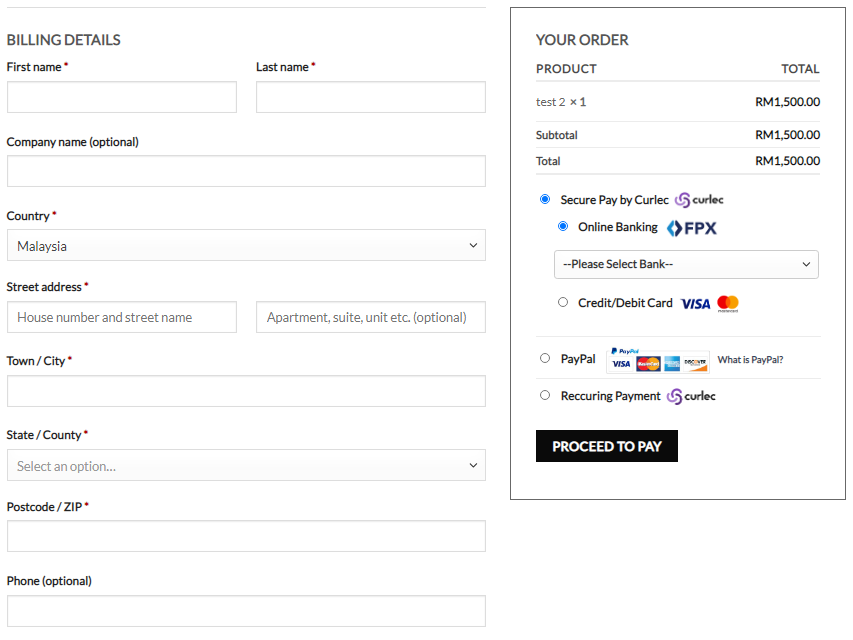Click the House number and street name field
Screen dimensions: 853x640
(122, 317)
